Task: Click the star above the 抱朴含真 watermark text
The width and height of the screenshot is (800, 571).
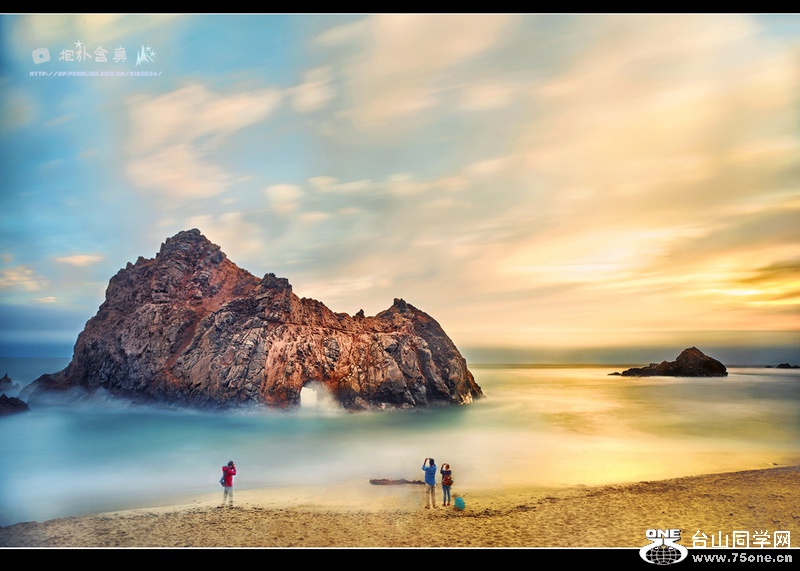Action: point(79,45)
